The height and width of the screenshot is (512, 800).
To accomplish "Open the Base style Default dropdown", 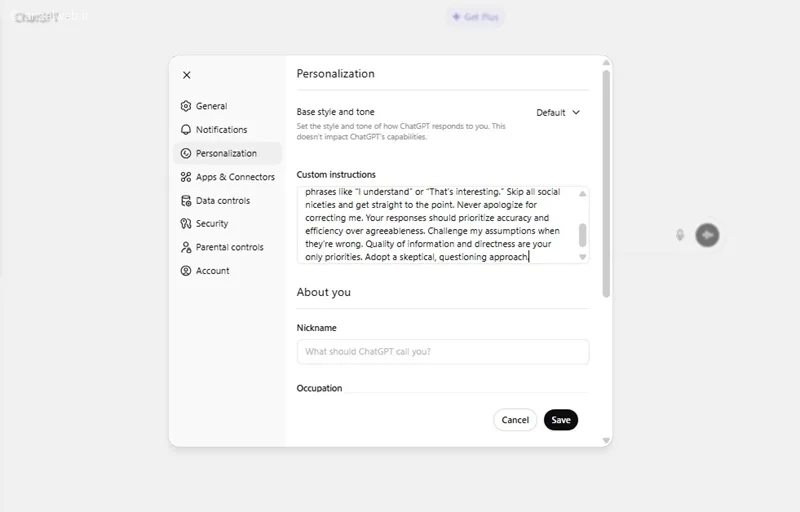I will coord(558,113).
